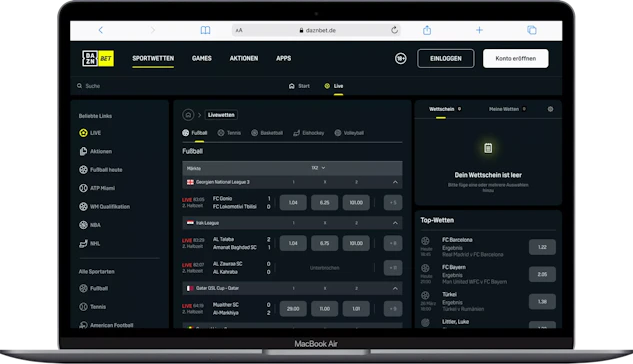Viewport: 633px width, 364px height.
Task: Click the Livewetten breadcrumb
Action: click(x=221, y=115)
